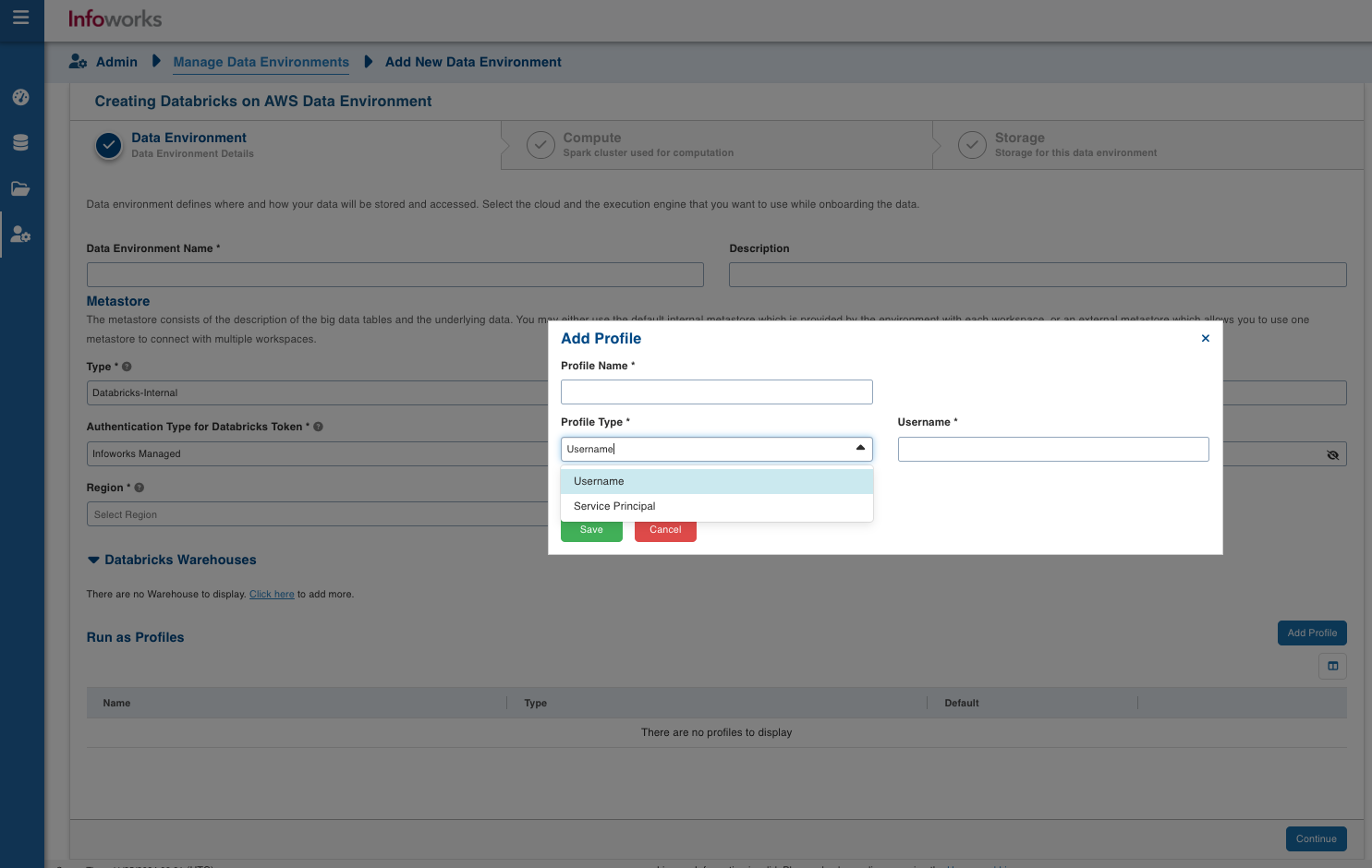Open the Select Region dropdown
This screenshot has width=1372, height=868.
(318, 514)
